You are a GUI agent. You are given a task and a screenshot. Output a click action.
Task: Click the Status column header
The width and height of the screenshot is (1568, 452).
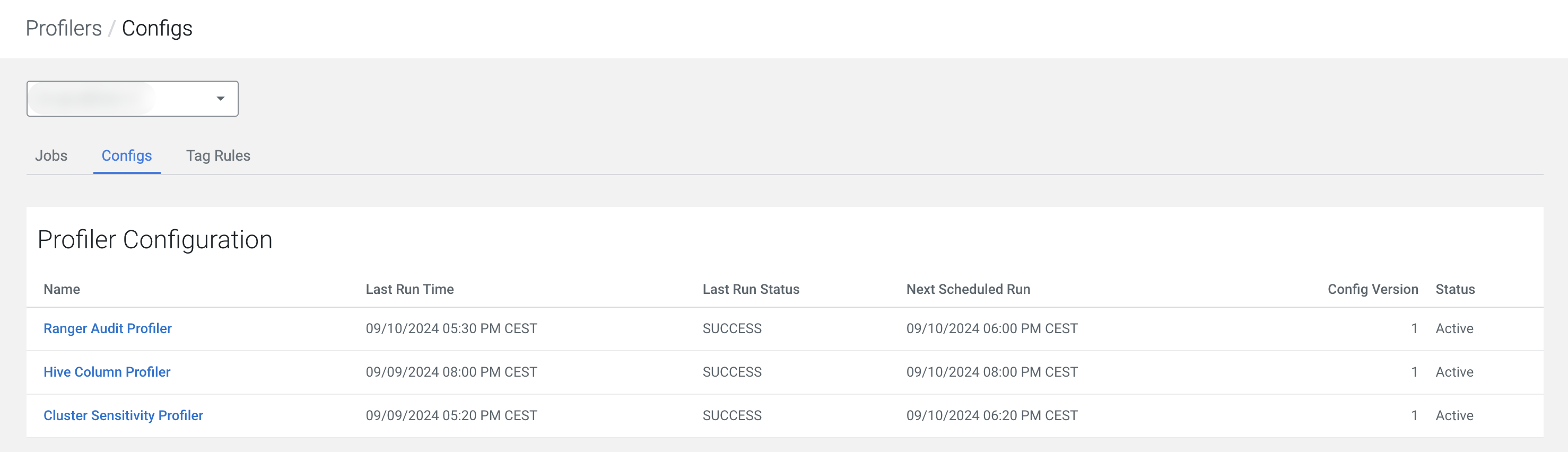click(x=1455, y=289)
